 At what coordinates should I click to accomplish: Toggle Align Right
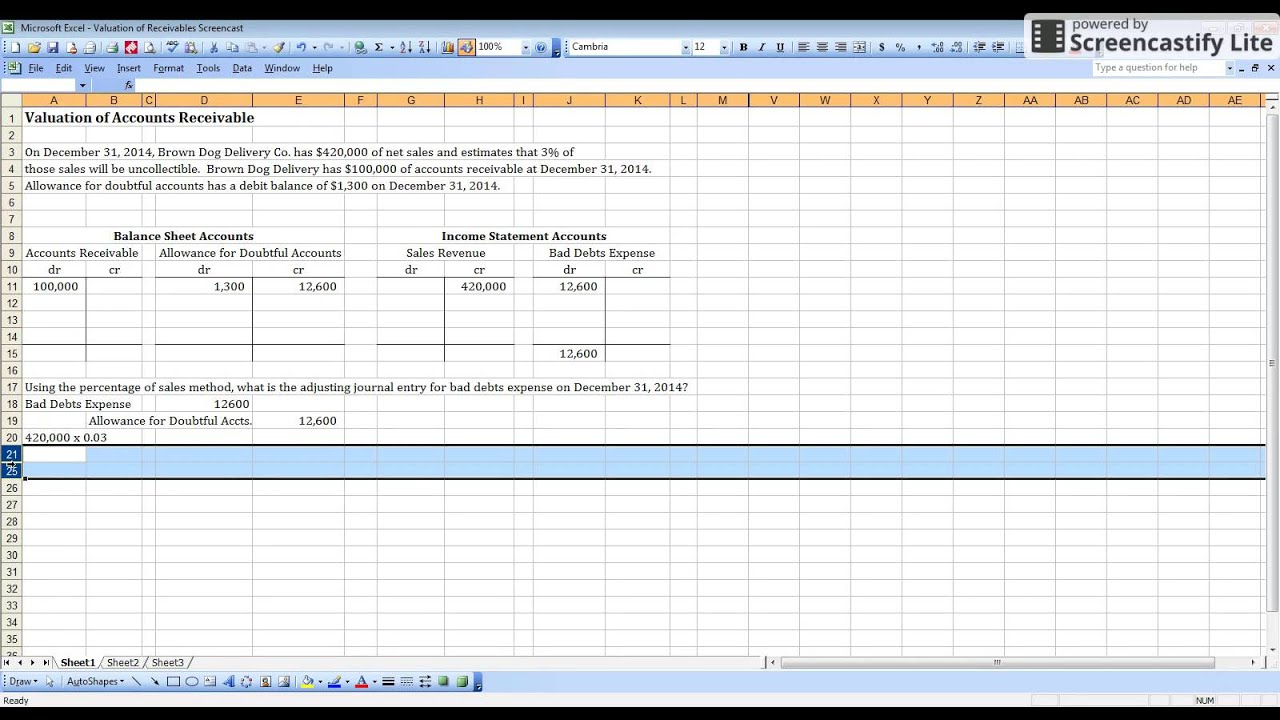click(x=841, y=47)
